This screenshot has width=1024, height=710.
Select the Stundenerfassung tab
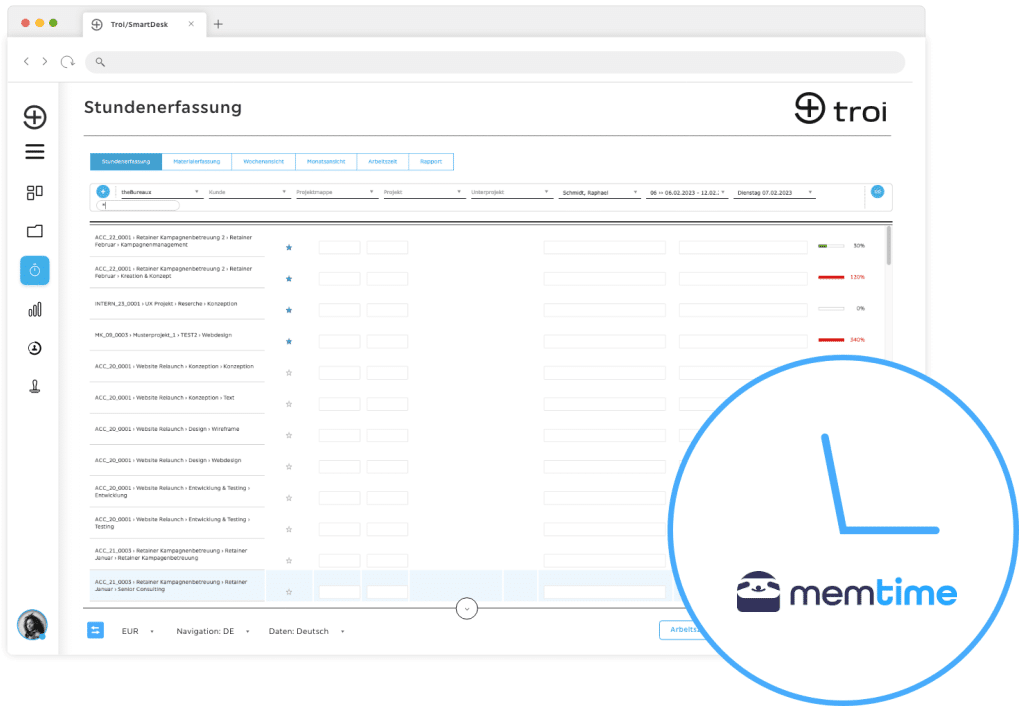coord(126,161)
